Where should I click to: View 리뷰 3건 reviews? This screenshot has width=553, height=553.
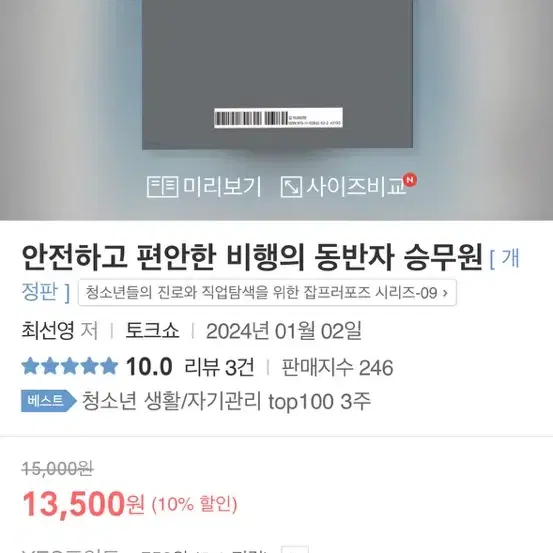coord(219,367)
